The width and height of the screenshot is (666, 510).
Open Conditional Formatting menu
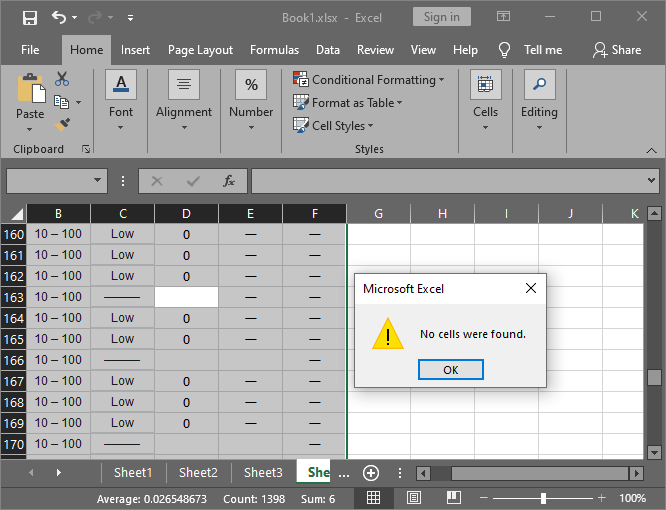[x=369, y=79]
